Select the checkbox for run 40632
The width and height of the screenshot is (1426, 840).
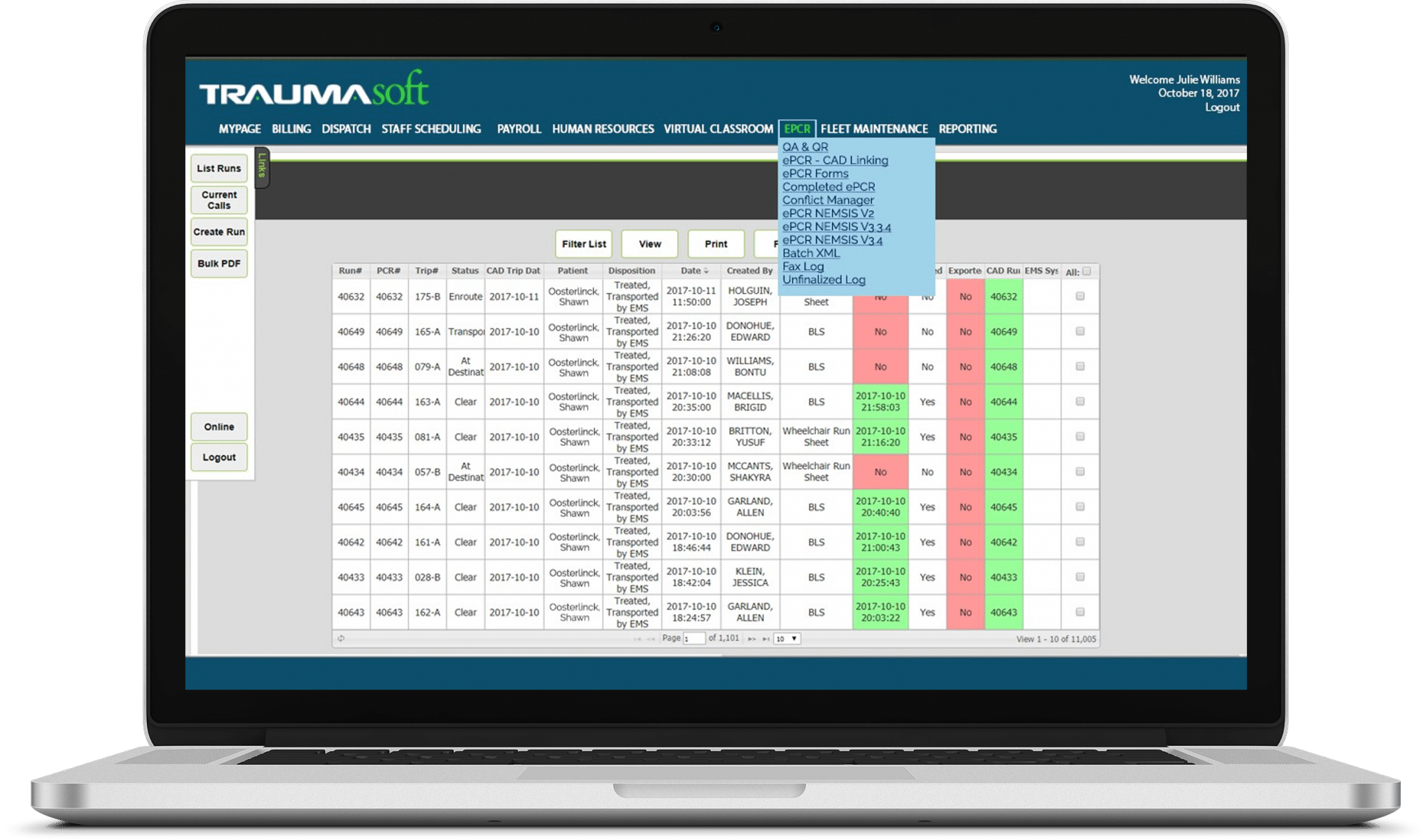pyautogui.click(x=1079, y=296)
